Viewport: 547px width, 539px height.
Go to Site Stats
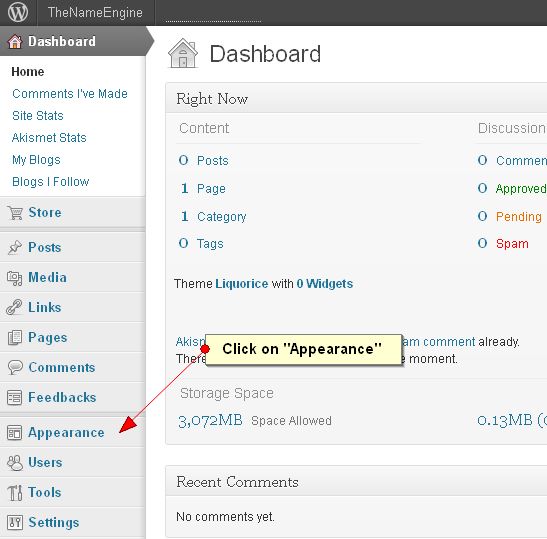point(38,115)
